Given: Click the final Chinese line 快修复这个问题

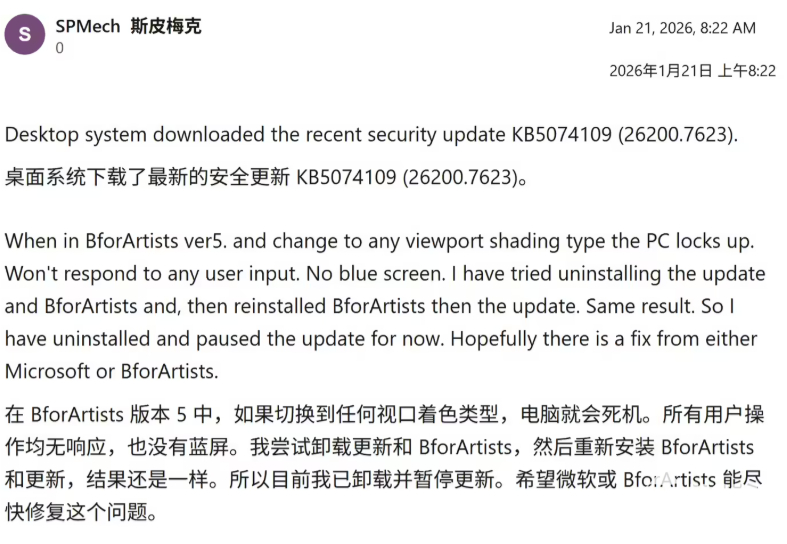Looking at the screenshot, I should coord(81,512).
